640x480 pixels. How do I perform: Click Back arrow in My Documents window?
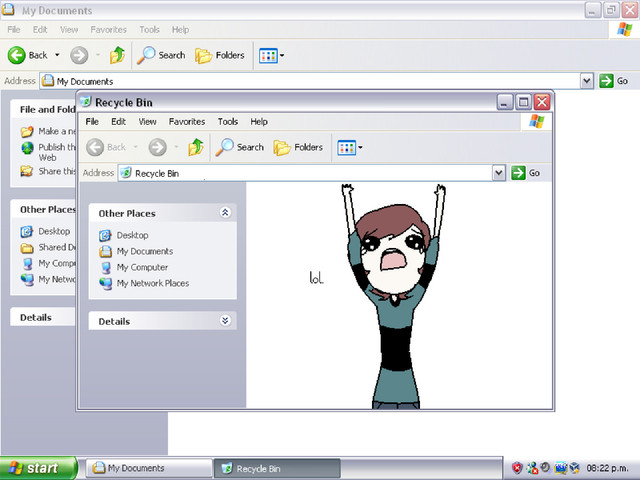17,55
